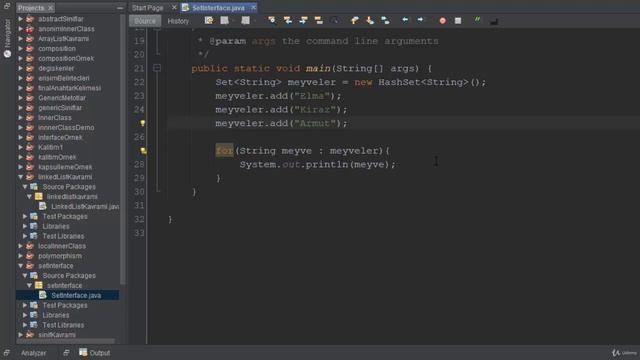Expand the InnerClass project node

click(x=20, y=118)
